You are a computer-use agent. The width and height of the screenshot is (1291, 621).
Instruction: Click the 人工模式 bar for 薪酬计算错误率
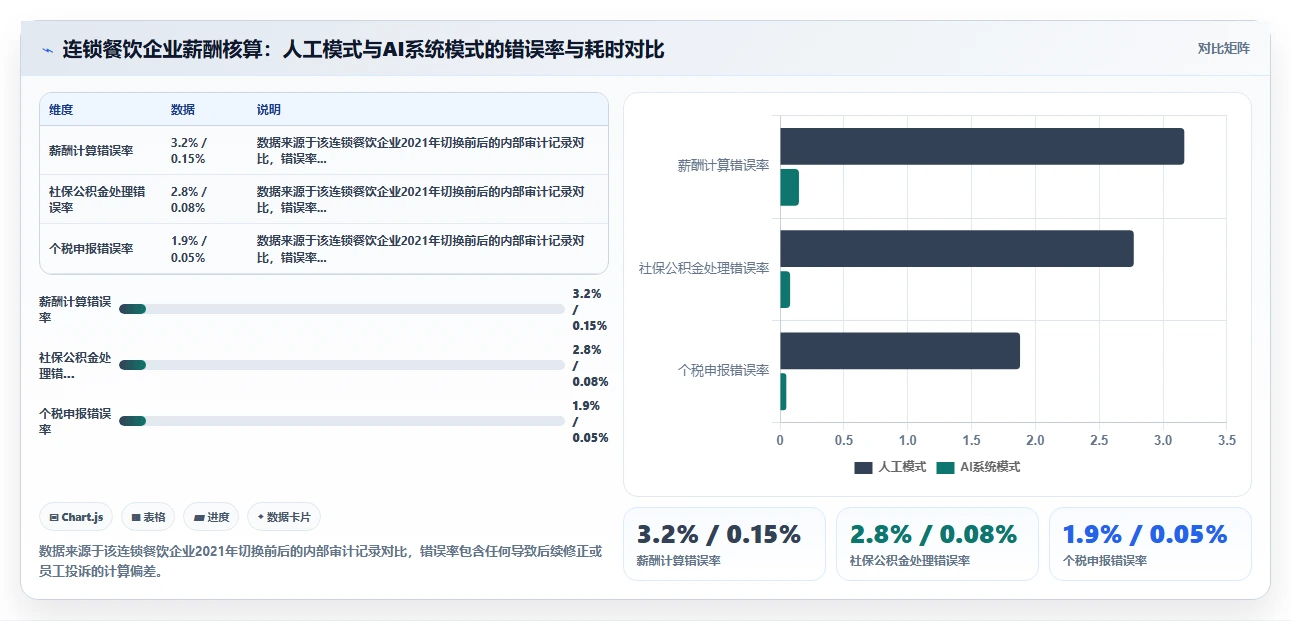(982, 146)
